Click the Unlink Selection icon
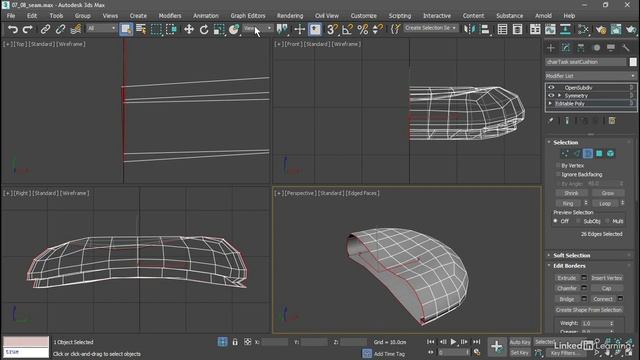Viewport: 640px width, 360px height. (60, 29)
